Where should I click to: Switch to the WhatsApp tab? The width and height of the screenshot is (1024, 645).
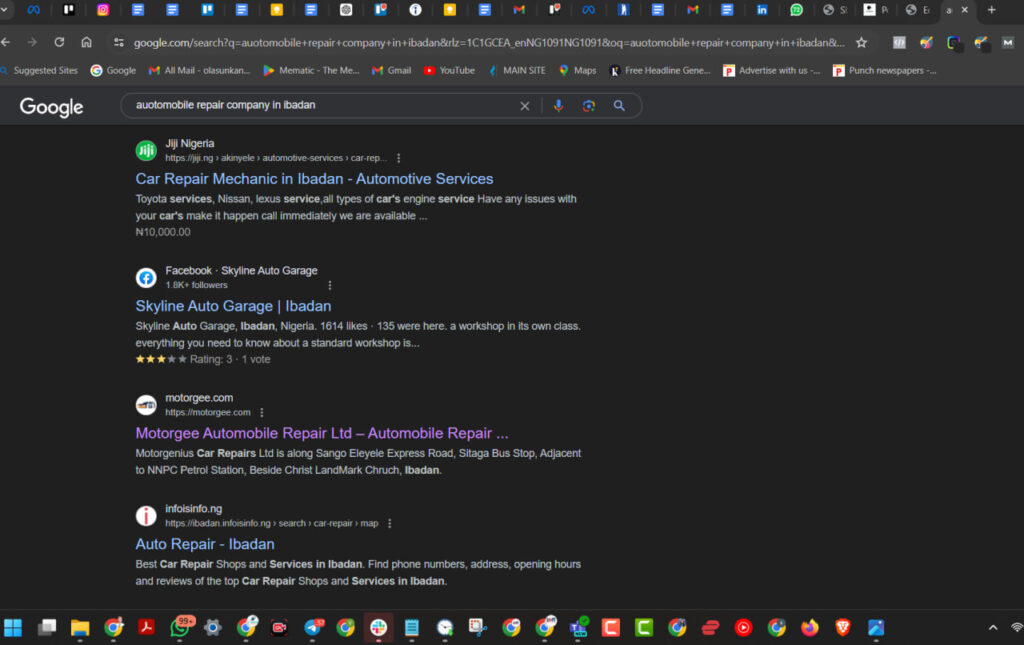pos(796,10)
